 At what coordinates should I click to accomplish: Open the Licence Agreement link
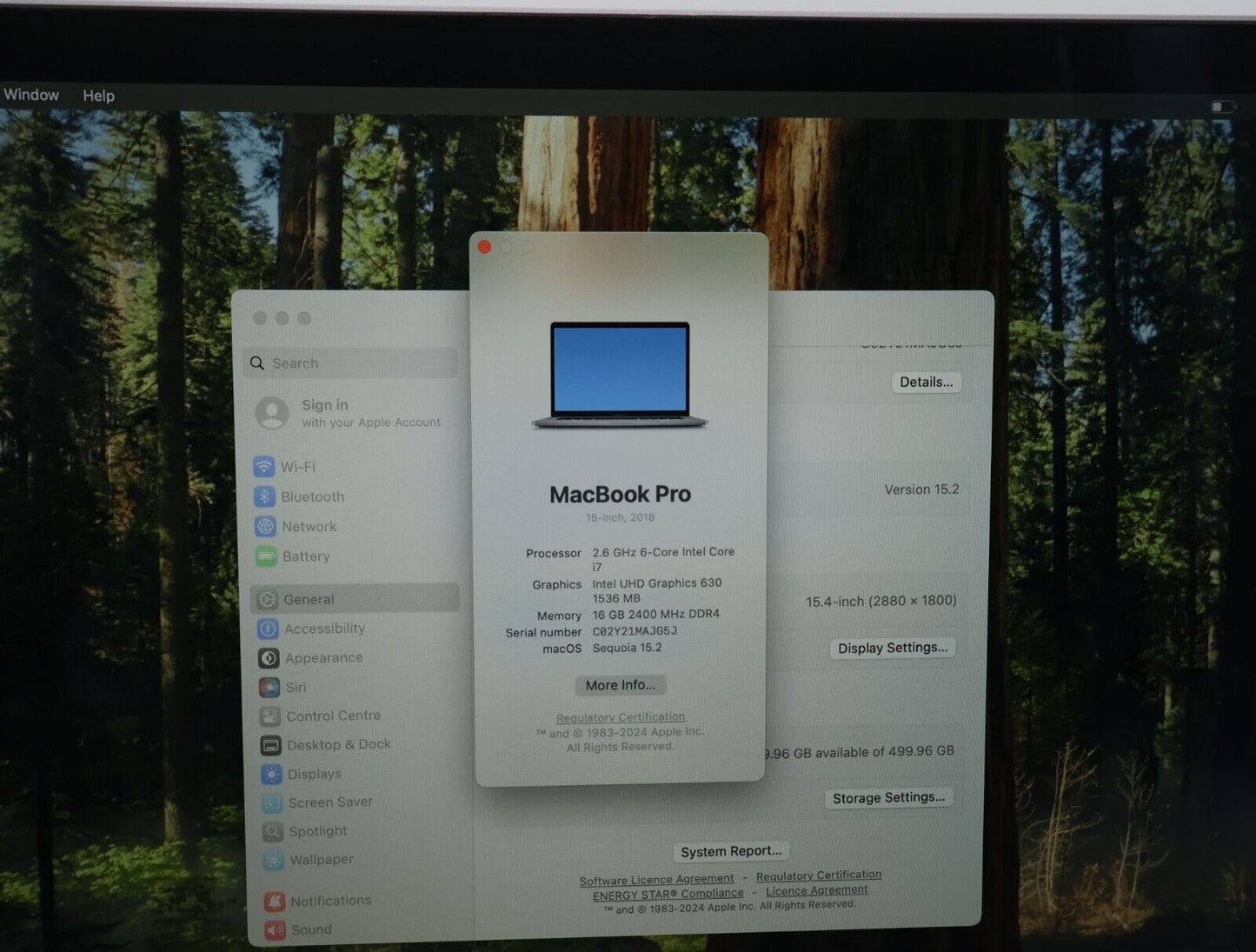817,890
